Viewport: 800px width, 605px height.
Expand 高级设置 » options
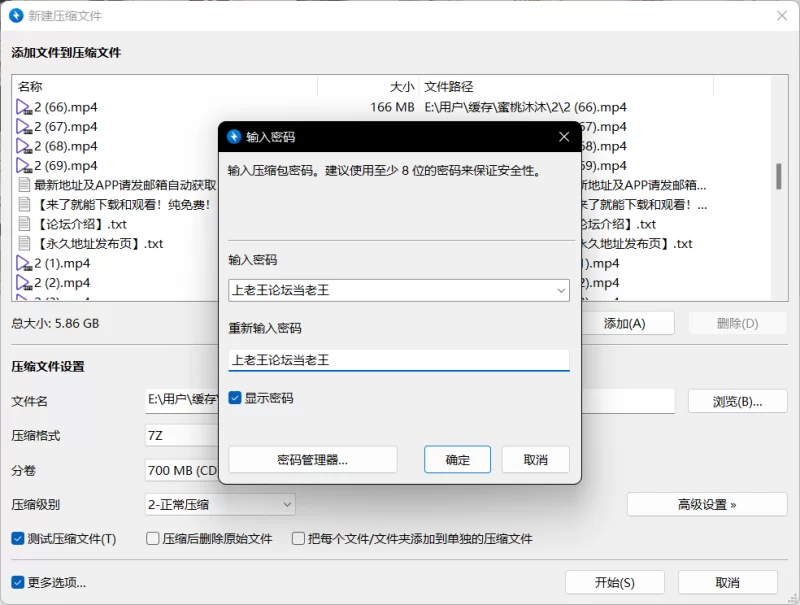(x=707, y=505)
